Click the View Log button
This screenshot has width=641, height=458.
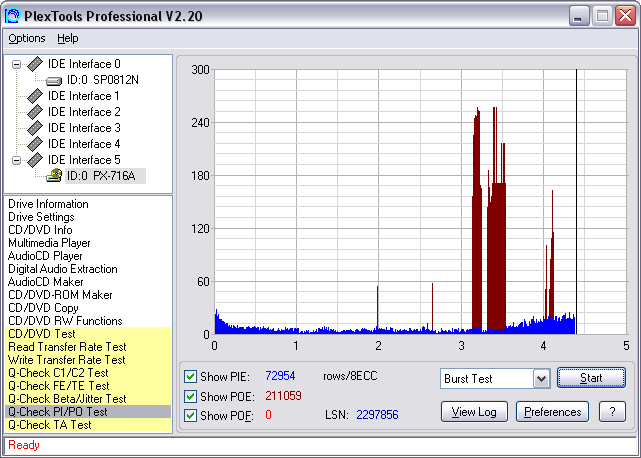pos(474,412)
